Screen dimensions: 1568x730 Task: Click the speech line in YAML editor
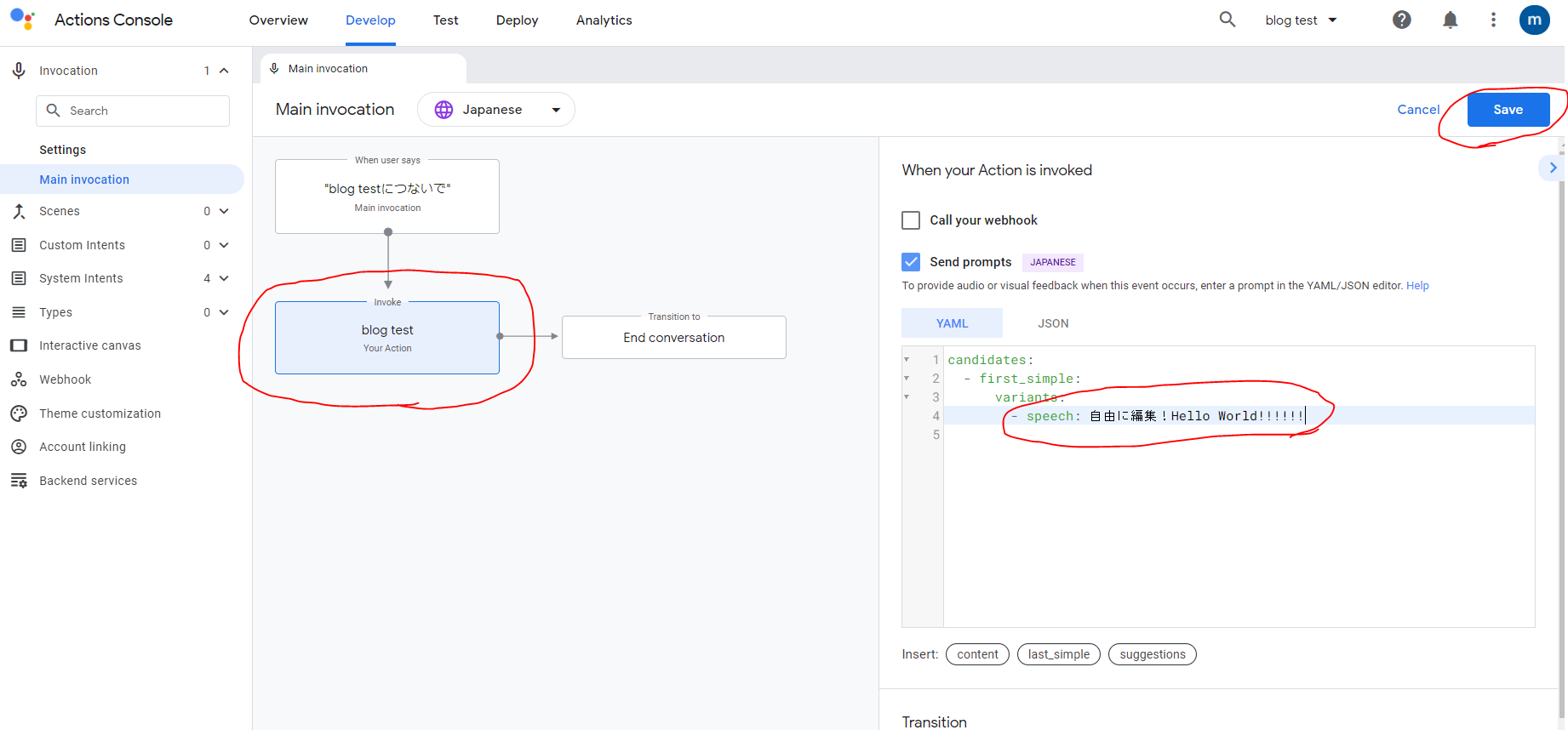pos(1239,416)
